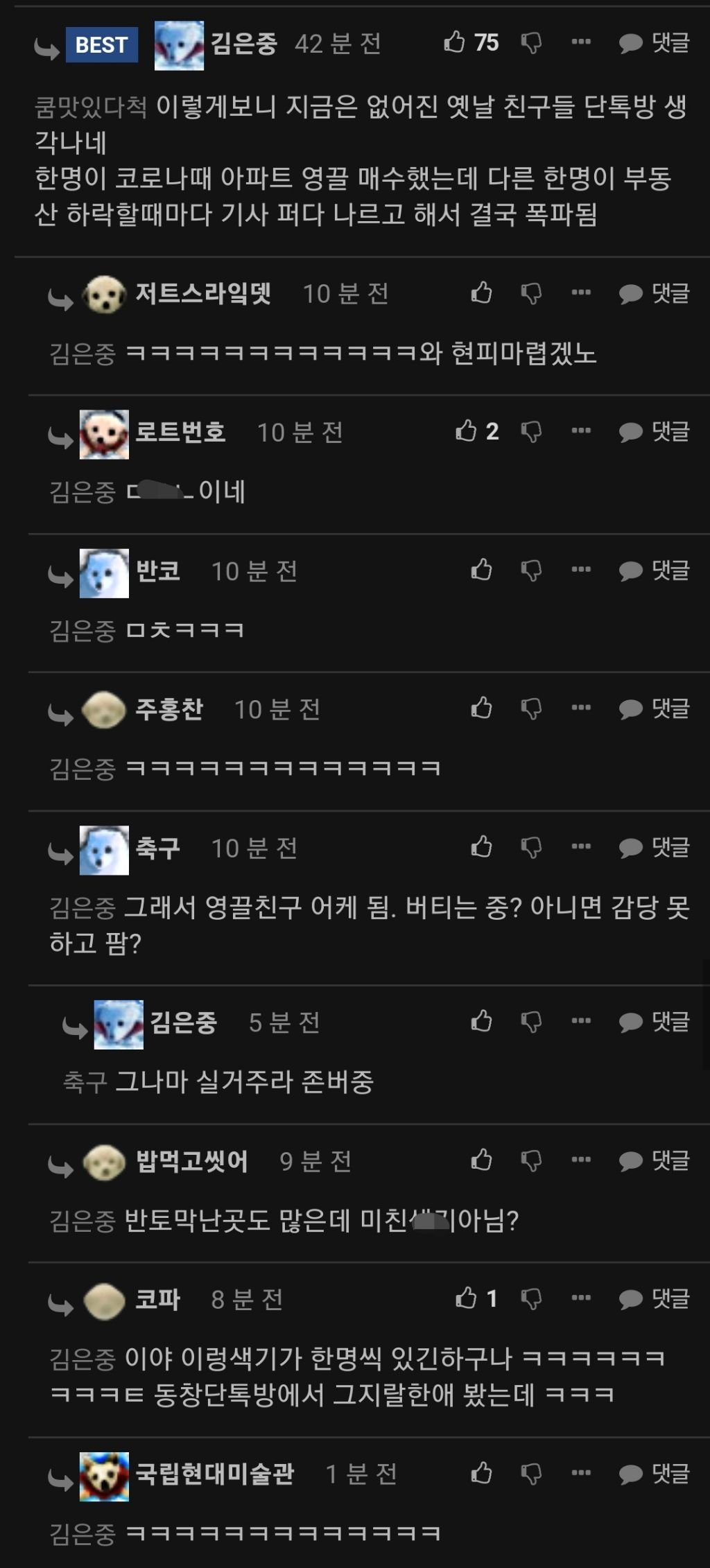Open three-dot menu on 축구's comment
The image size is (710, 1568).
[x=581, y=846]
